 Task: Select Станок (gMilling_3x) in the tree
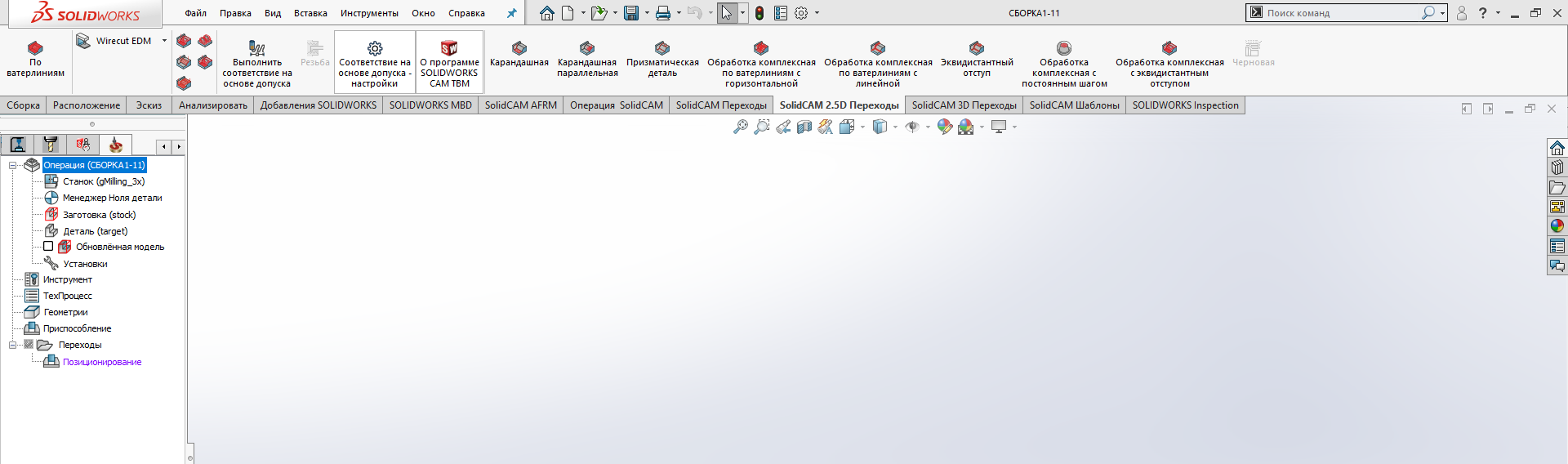click(104, 181)
